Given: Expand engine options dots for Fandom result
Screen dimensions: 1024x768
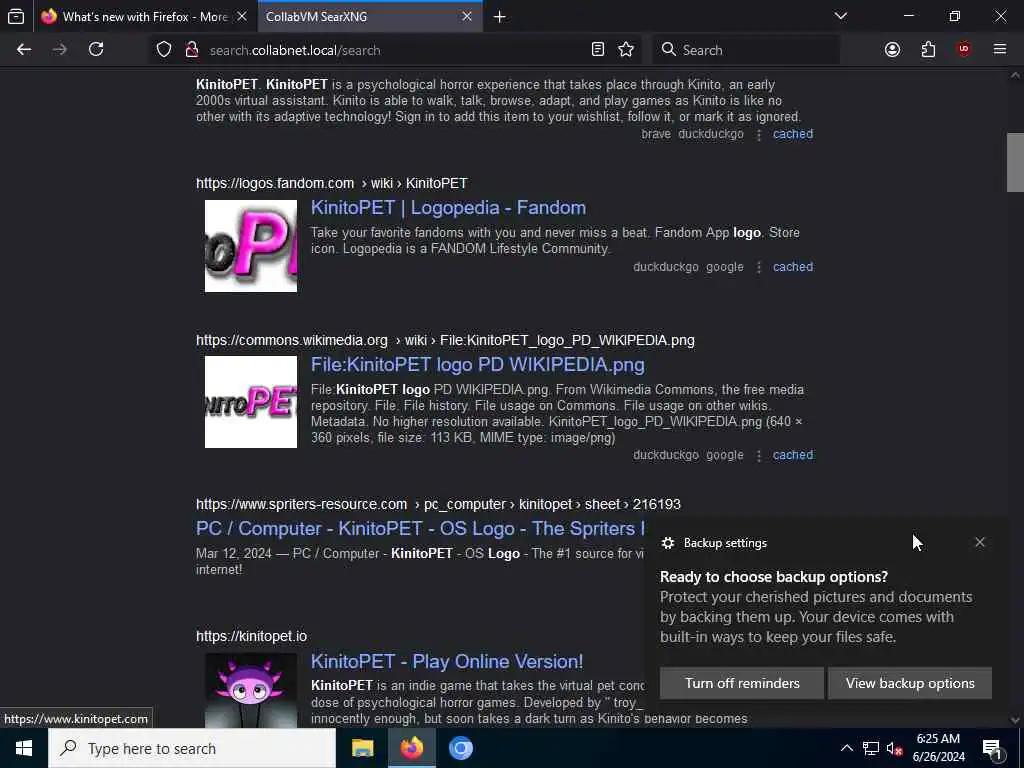Looking at the screenshot, I should [x=758, y=267].
